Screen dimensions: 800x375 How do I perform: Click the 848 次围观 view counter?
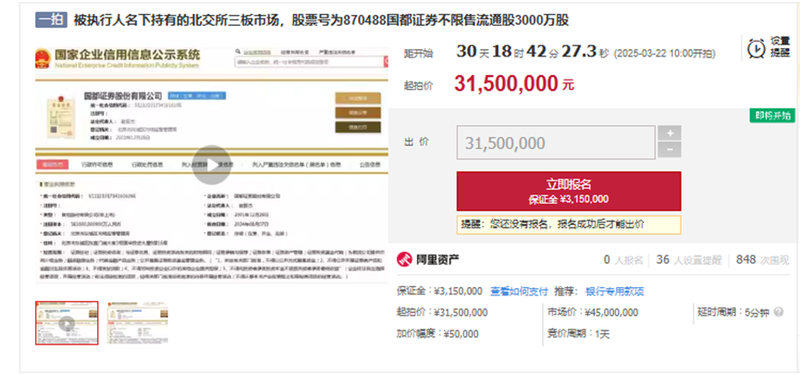pos(763,260)
